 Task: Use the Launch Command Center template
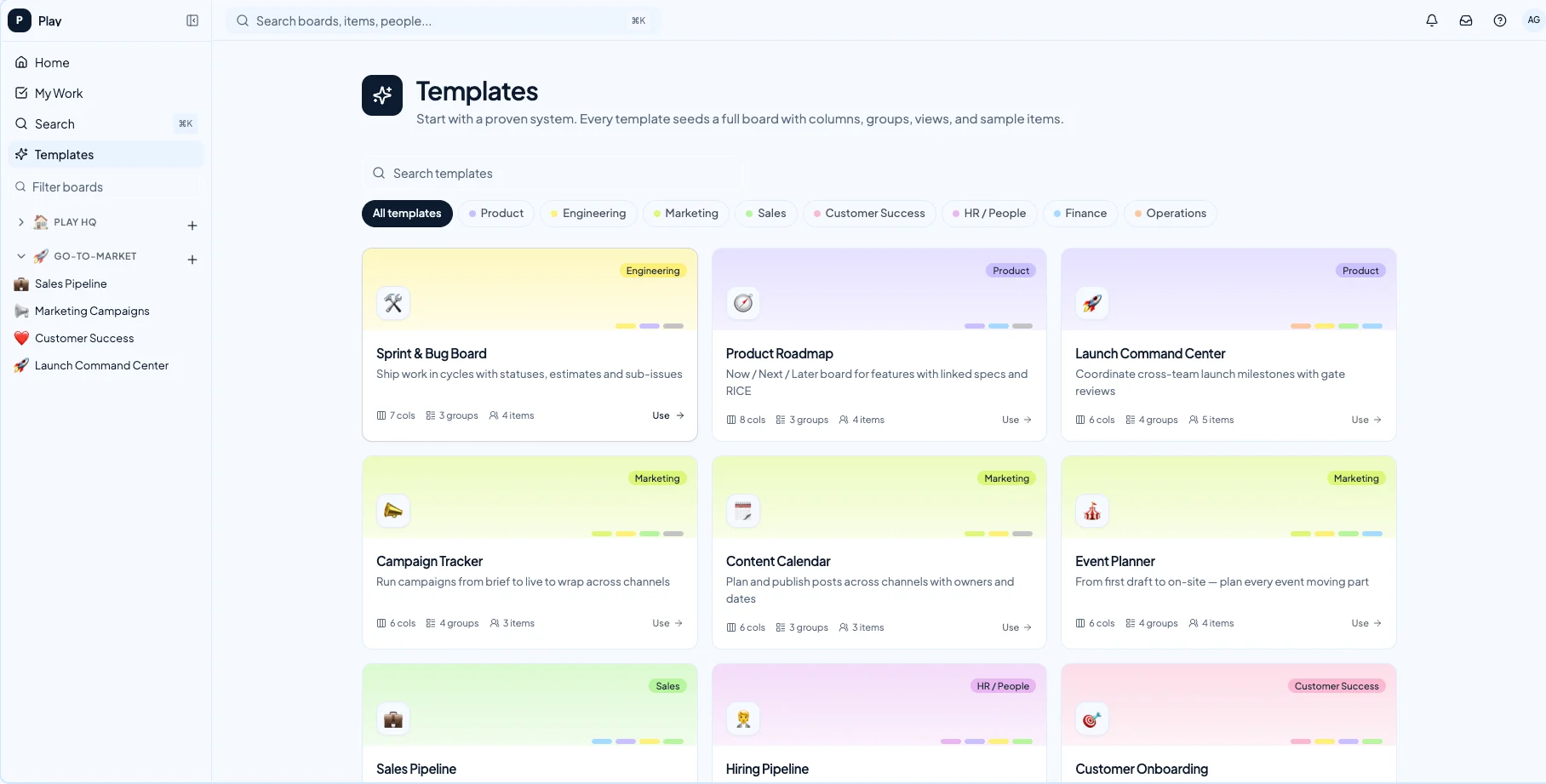(1367, 420)
